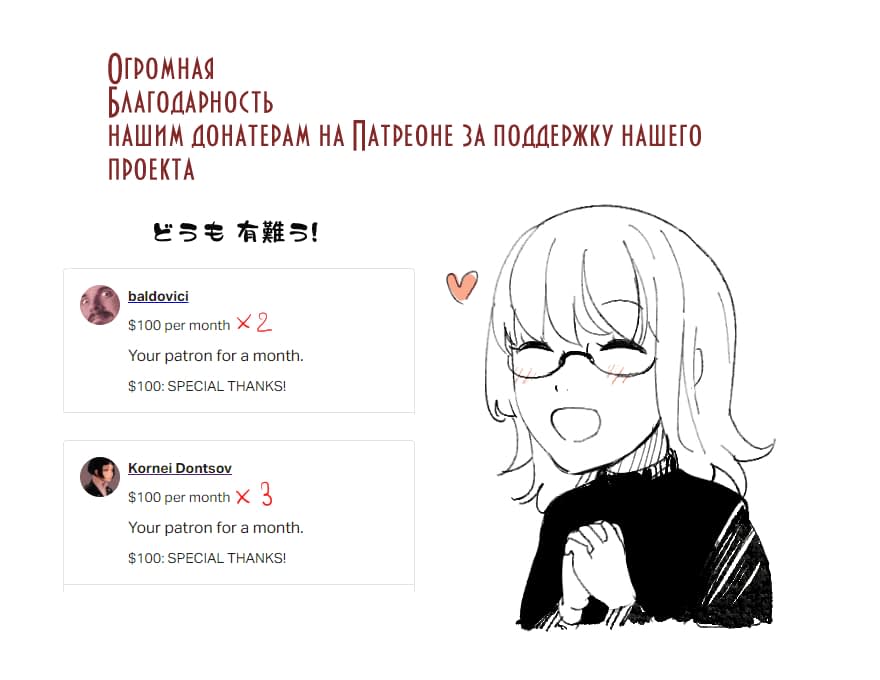Click 'Your patron for a month.' in baldovici's card

point(216,356)
